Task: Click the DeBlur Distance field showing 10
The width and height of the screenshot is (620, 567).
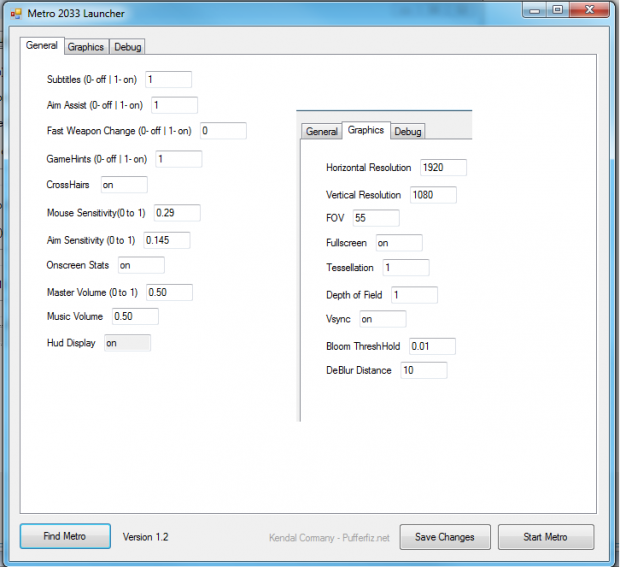Action: tap(424, 370)
